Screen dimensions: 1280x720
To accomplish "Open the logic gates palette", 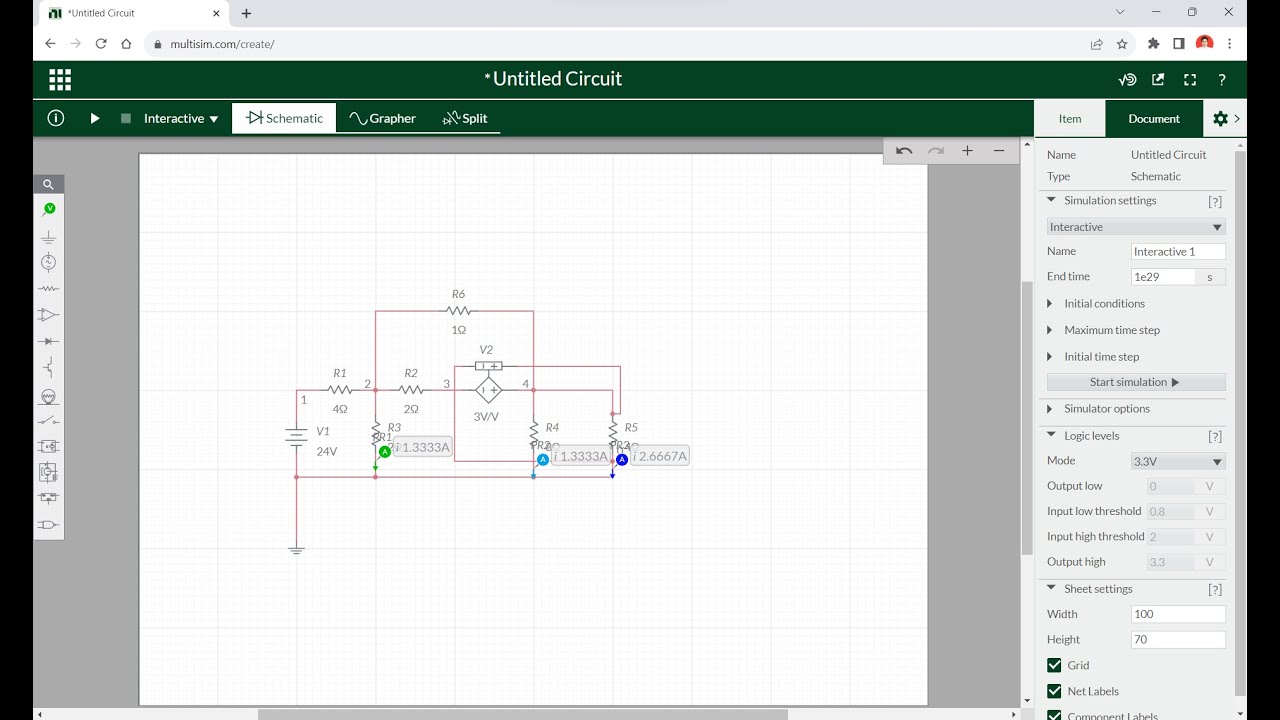I will tap(48, 524).
